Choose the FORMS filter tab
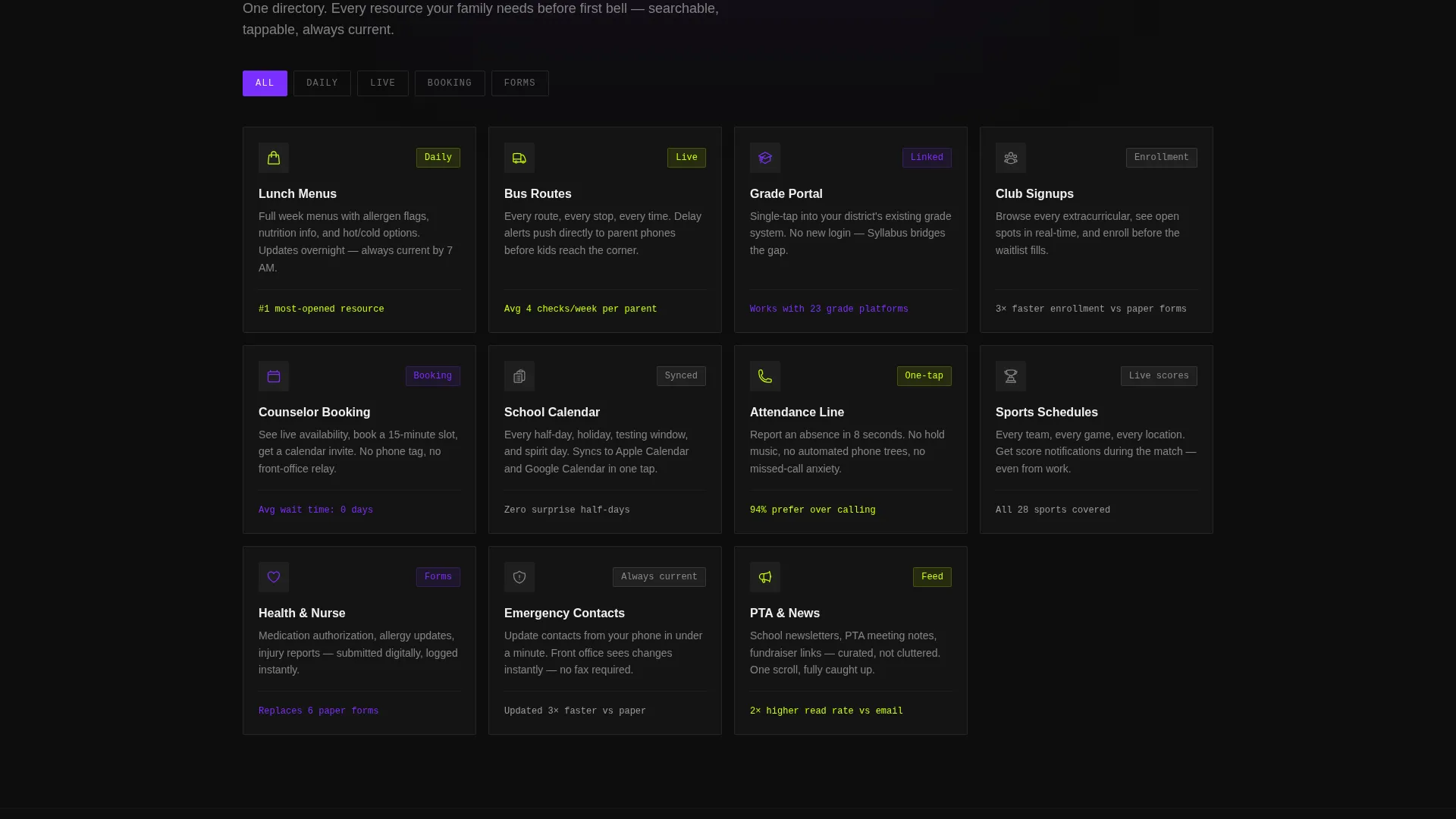The width and height of the screenshot is (1456, 819). (520, 83)
